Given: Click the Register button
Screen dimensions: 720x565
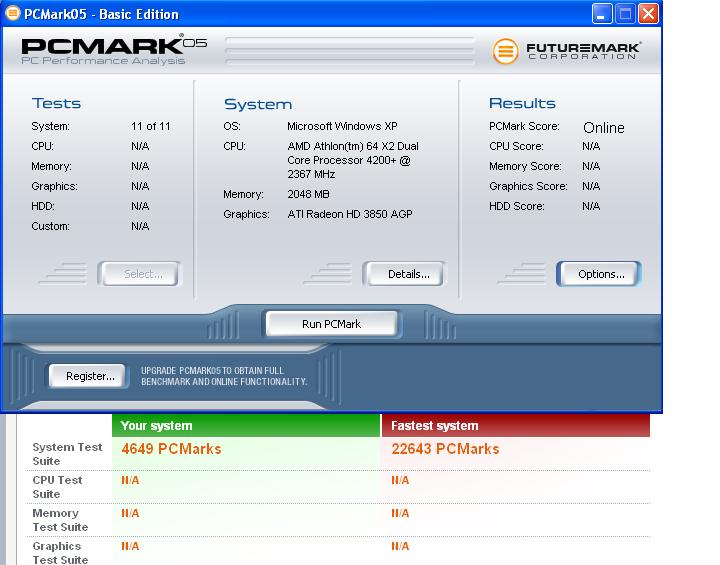Looking at the screenshot, I should click(88, 376).
